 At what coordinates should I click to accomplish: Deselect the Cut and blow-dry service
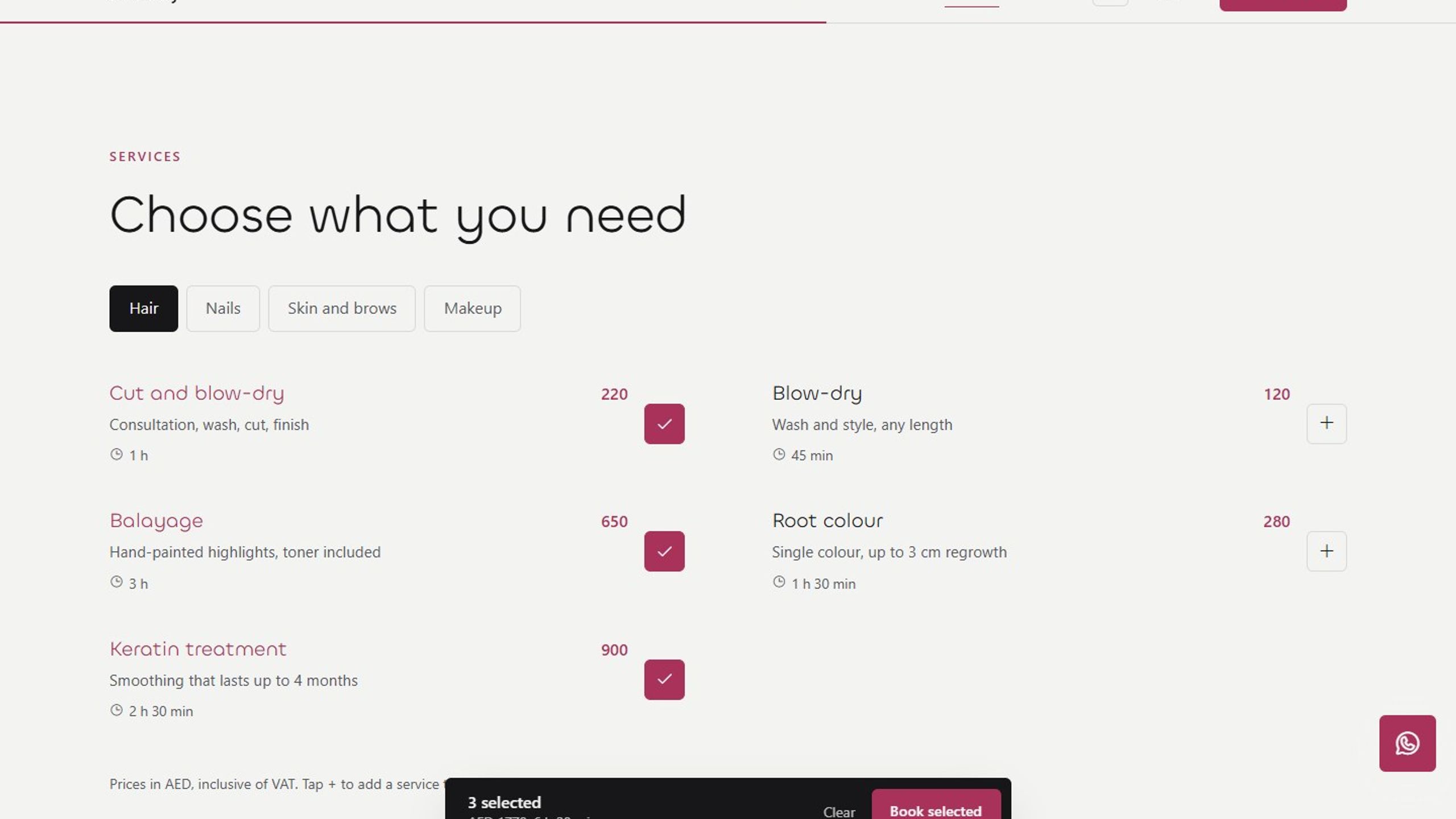click(x=664, y=424)
